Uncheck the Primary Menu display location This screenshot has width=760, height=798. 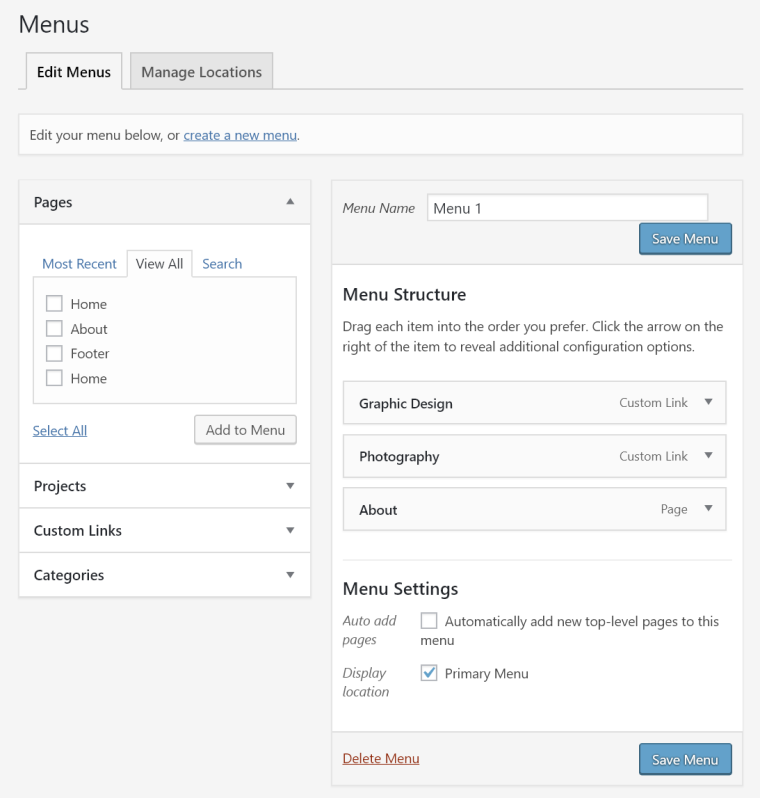[x=429, y=673]
